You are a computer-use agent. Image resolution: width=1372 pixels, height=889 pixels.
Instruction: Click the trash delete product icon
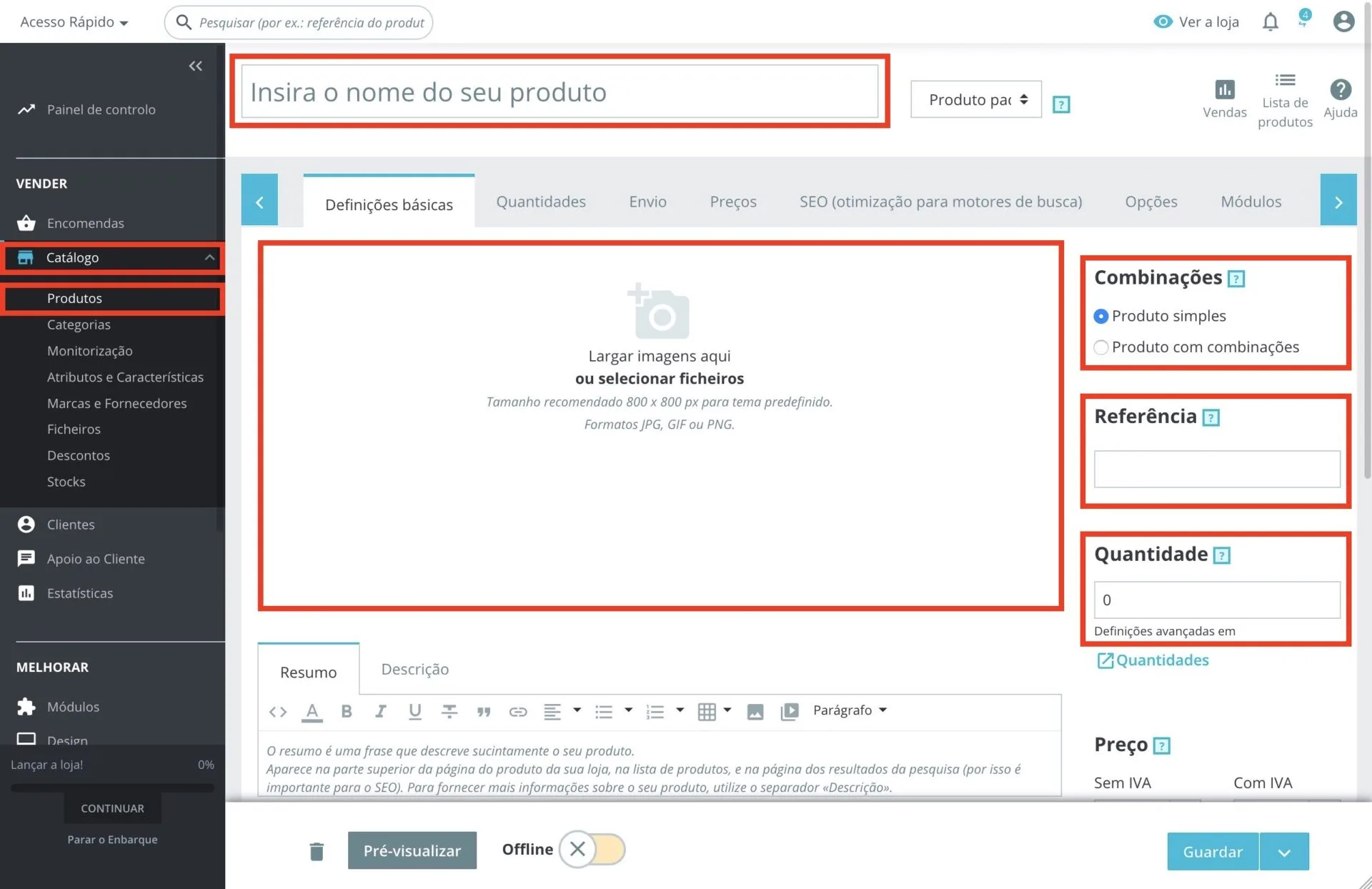[317, 851]
